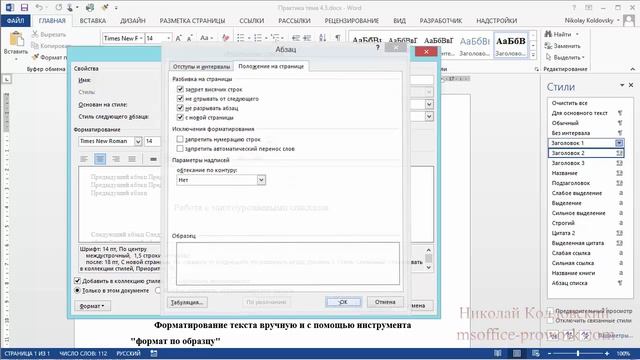Viewport: 640px width, 360px height.
Task: Uncheck 'с новой страницы' checkbox
Action: [x=180, y=117]
